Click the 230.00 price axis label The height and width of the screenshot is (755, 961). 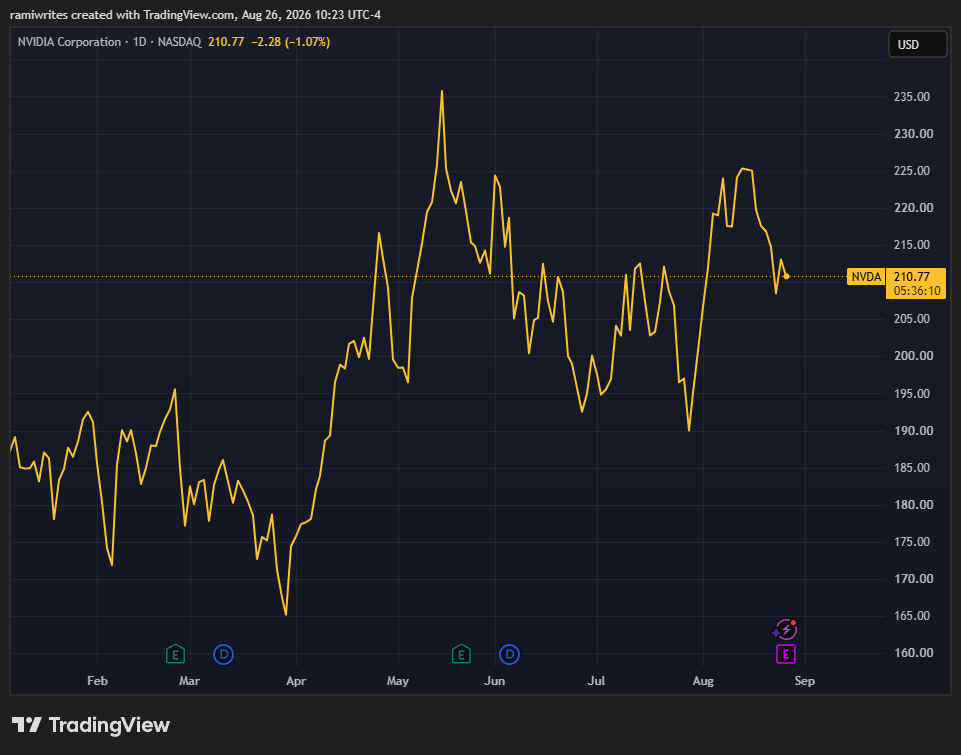[x=913, y=134]
